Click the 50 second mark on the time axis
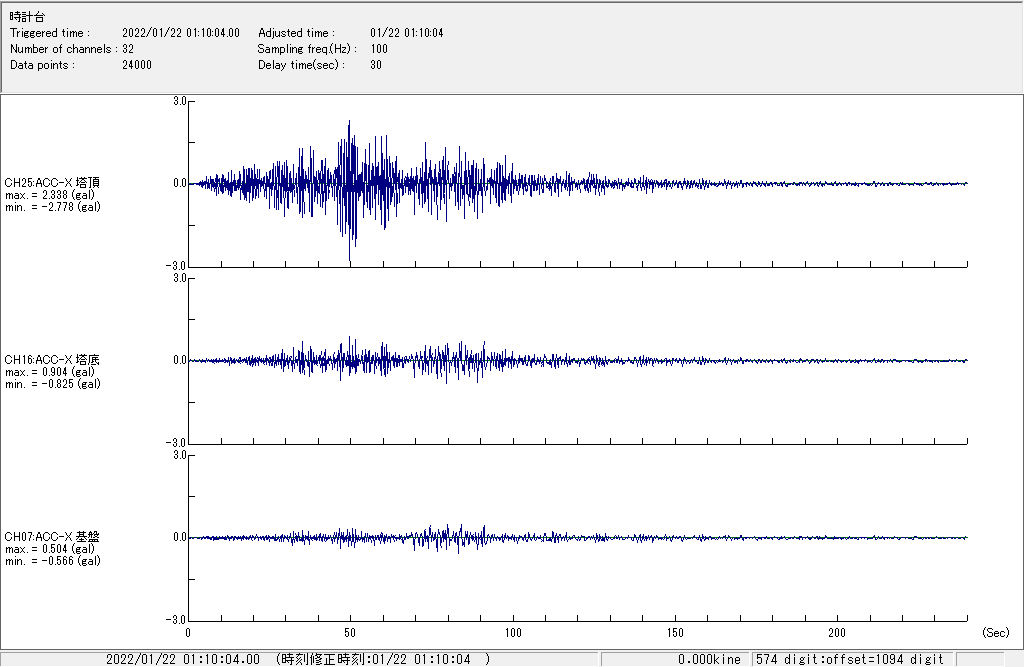 tap(350, 633)
